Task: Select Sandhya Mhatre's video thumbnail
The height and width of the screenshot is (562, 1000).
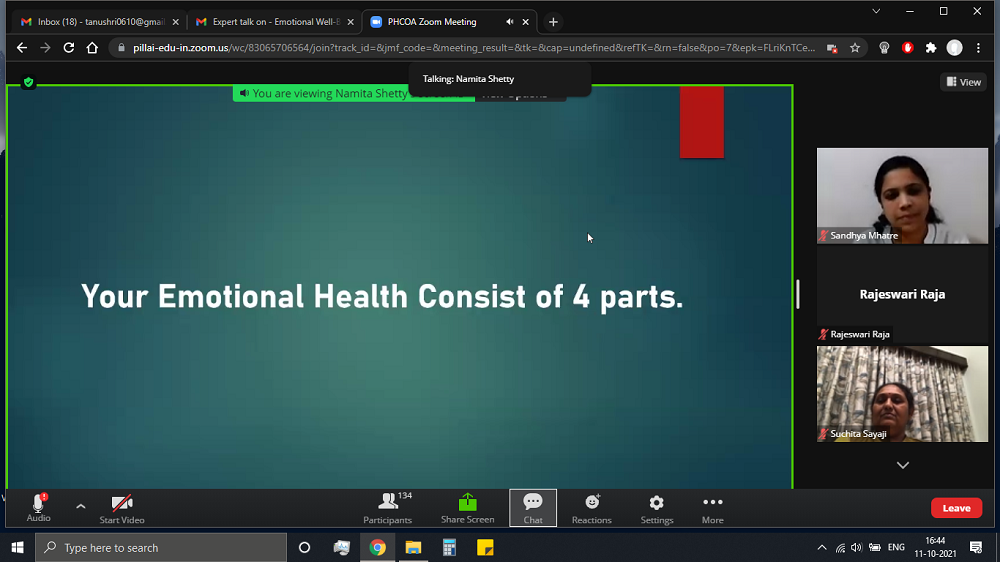Action: pyautogui.click(x=902, y=195)
